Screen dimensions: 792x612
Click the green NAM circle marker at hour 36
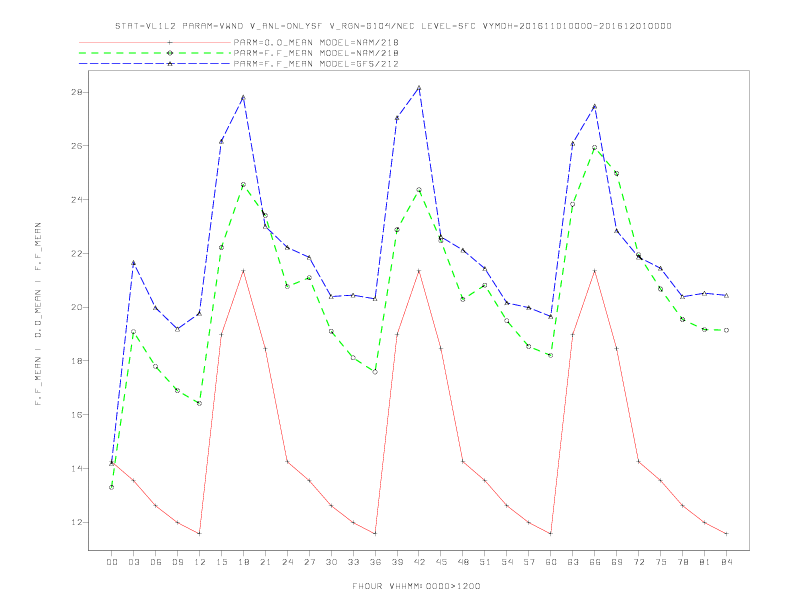(x=375, y=372)
